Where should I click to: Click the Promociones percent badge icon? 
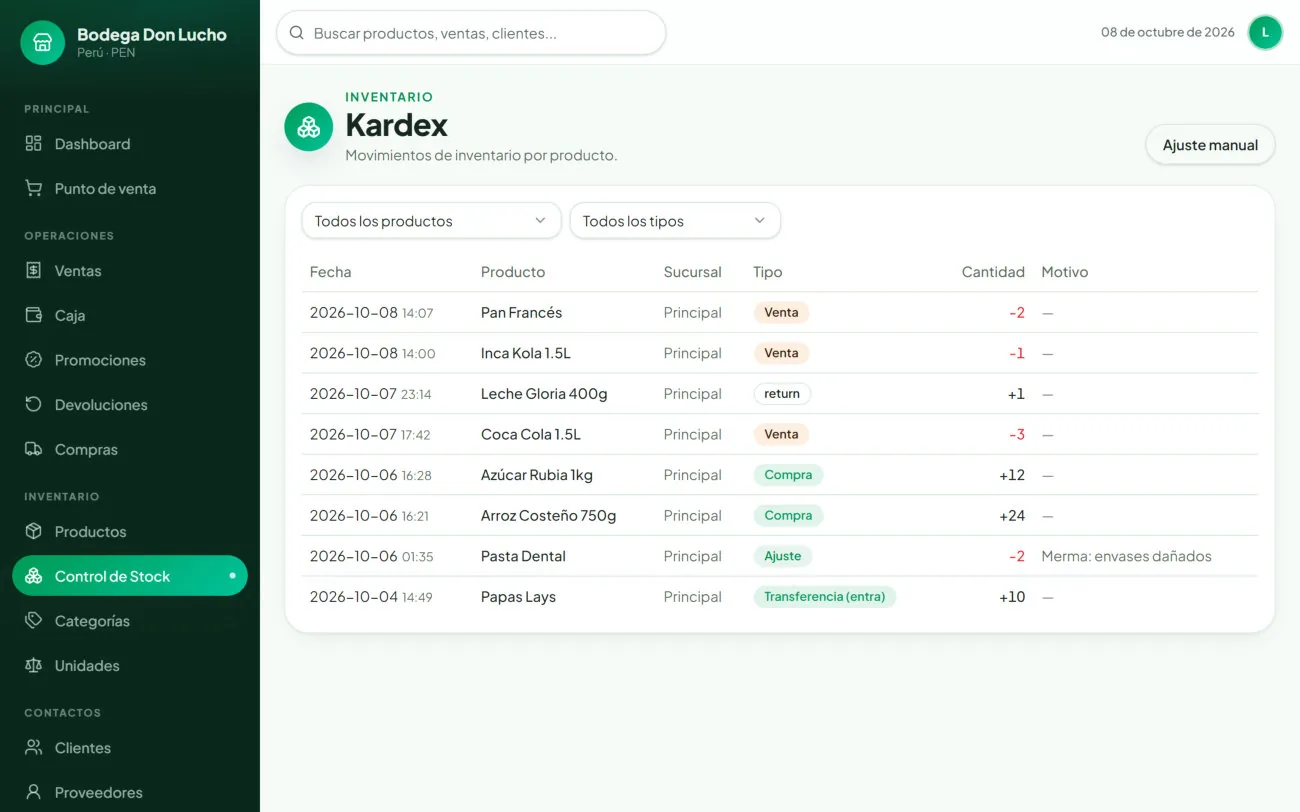[34, 360]
